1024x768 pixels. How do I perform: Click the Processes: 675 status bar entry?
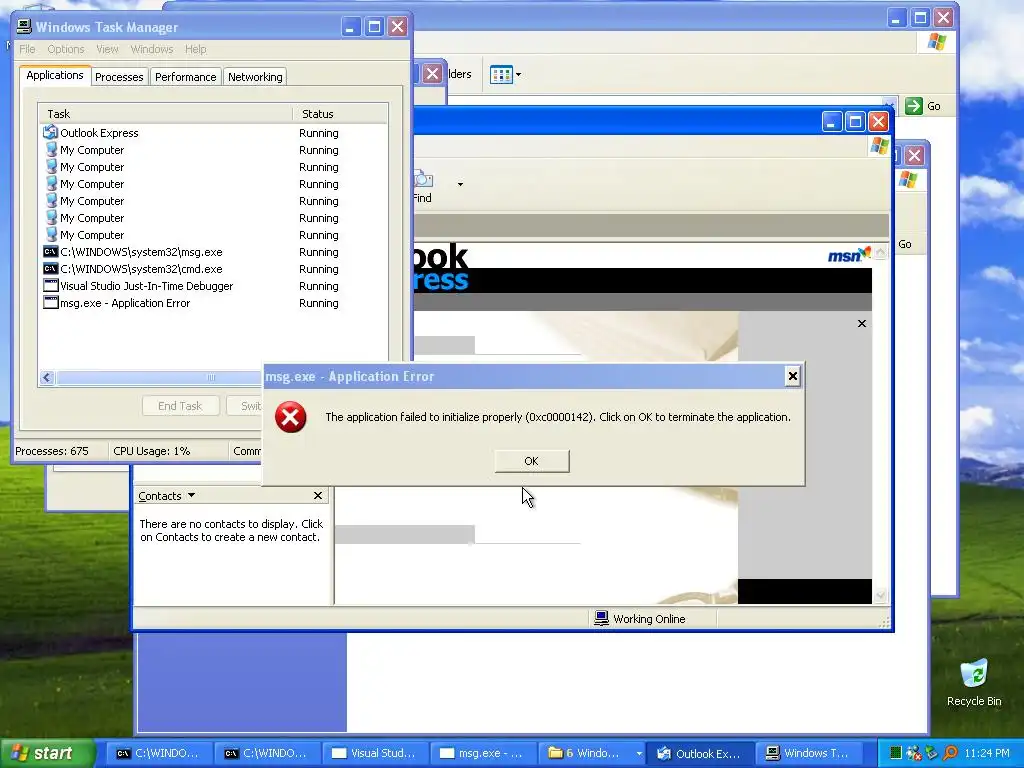coord(52,451)
